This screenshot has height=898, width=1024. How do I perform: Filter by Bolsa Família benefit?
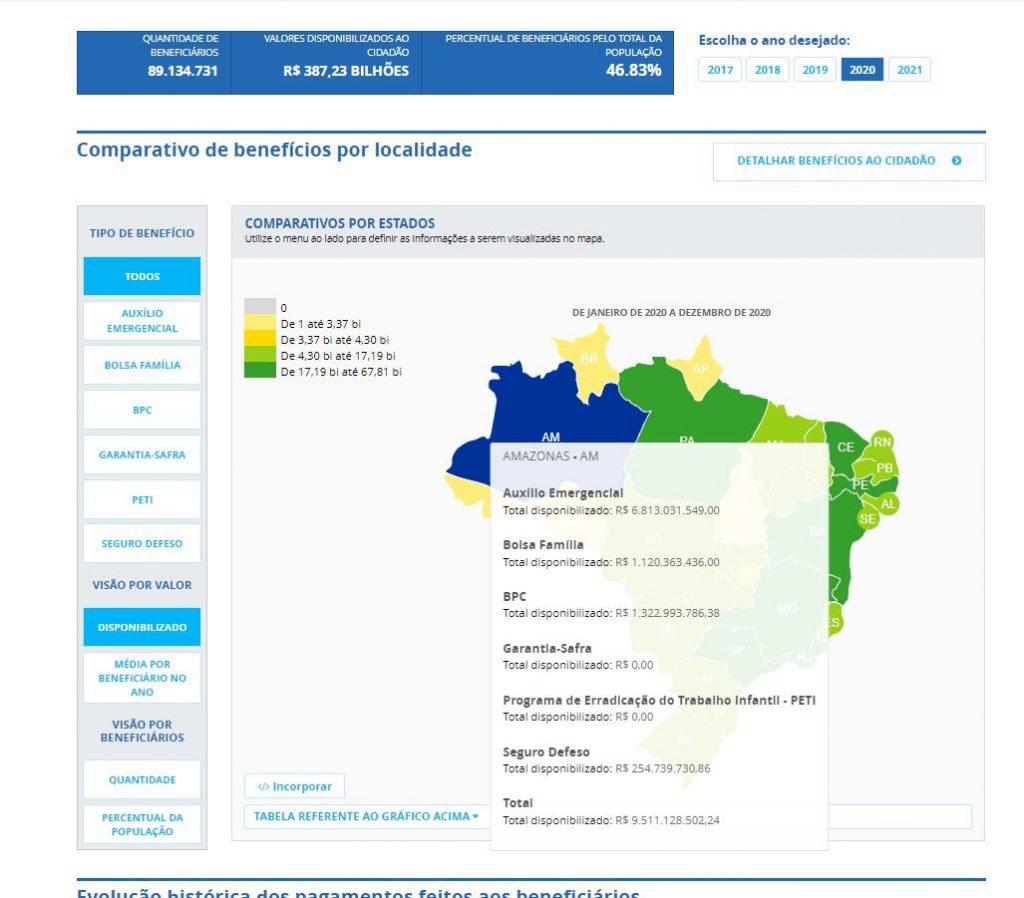142,366
